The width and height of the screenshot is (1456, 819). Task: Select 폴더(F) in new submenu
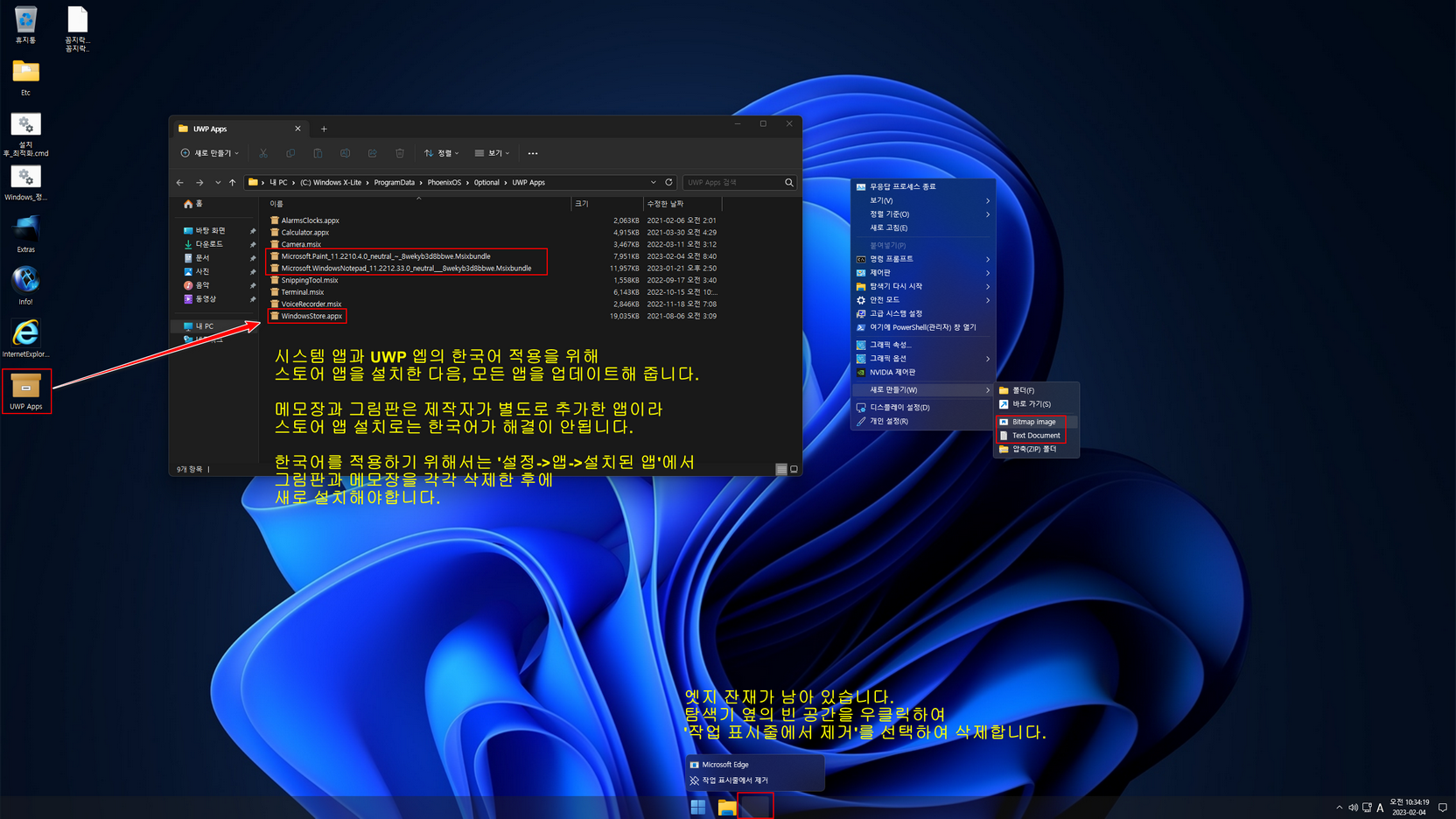[1037, 390]
